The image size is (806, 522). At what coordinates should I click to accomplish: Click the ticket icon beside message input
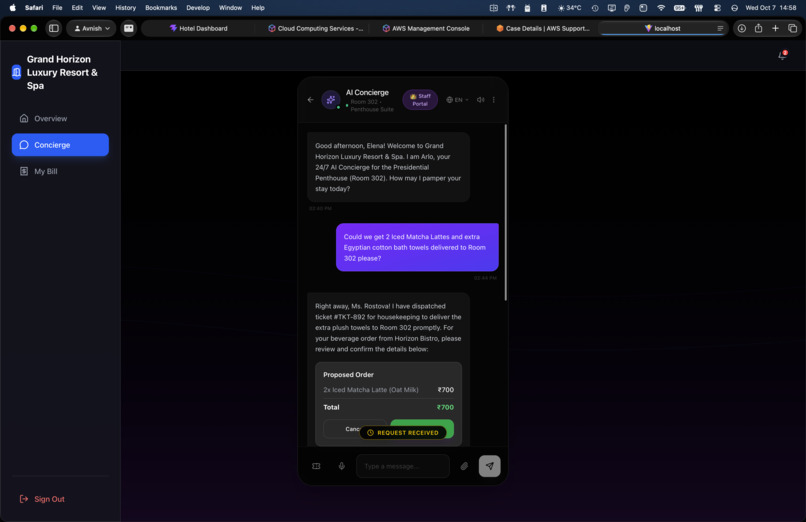pos(316,466)
